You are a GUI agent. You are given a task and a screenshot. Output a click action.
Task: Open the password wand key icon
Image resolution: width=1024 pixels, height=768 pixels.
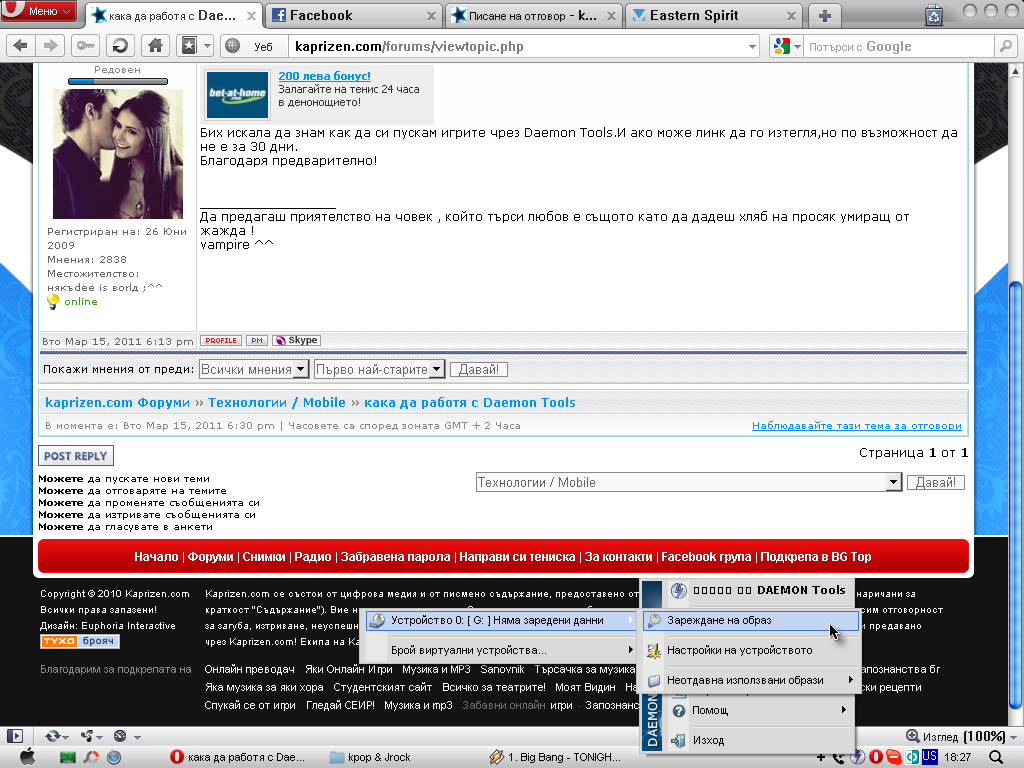[x=86, y=46]
